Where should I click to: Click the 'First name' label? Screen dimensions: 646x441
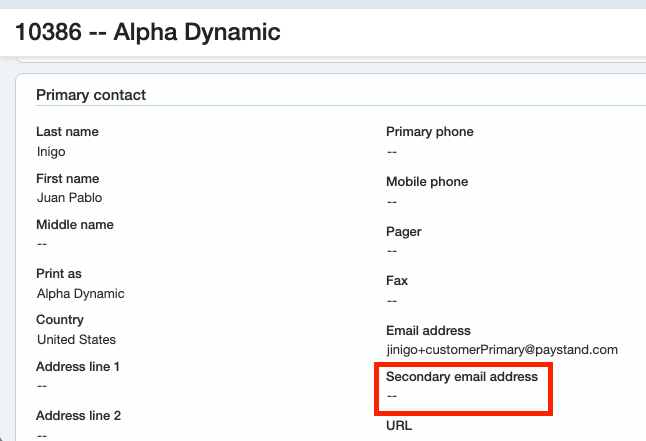pyautogui.click(x=68, y=178)
